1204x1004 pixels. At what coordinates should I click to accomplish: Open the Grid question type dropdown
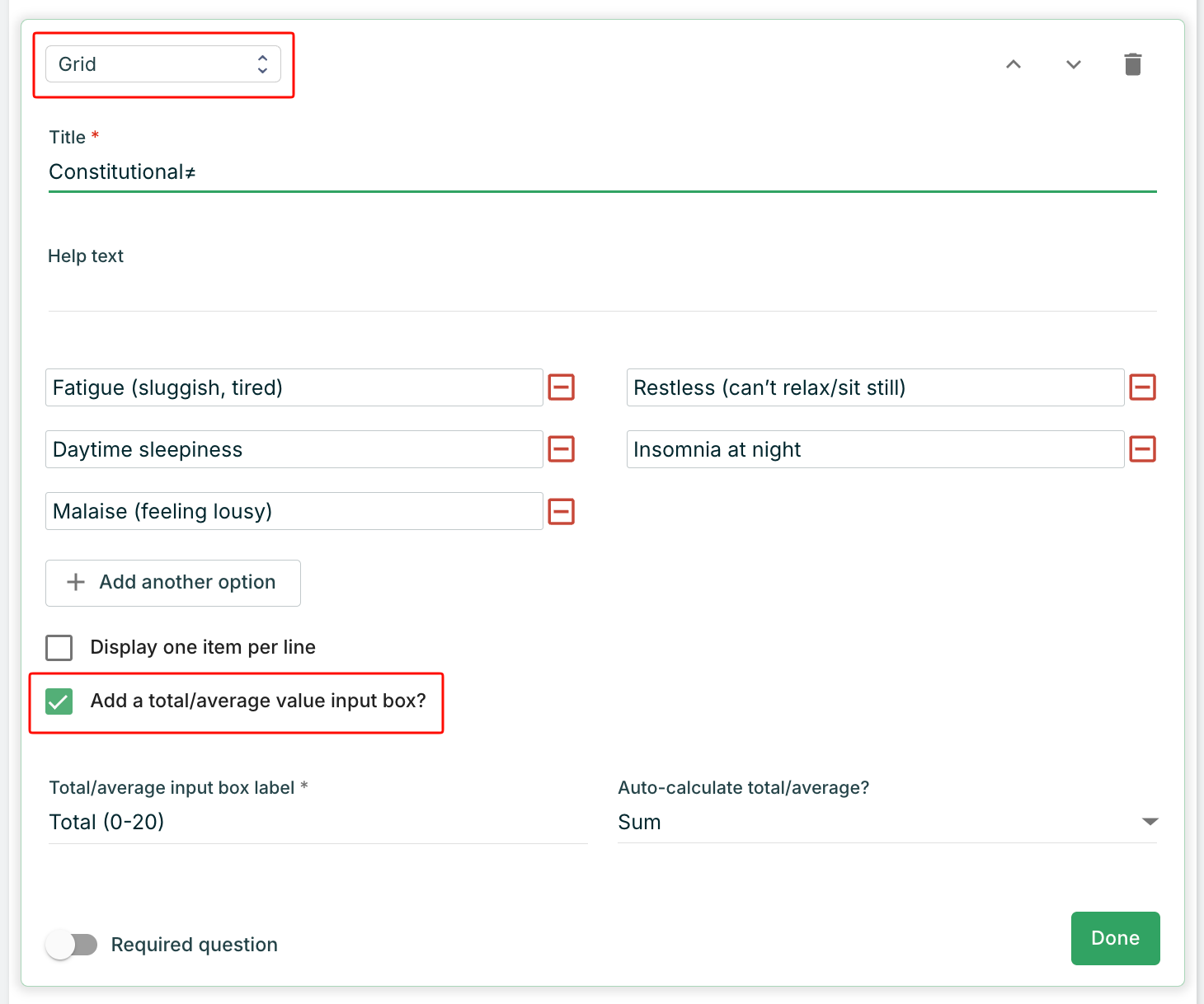pos(163,64)
